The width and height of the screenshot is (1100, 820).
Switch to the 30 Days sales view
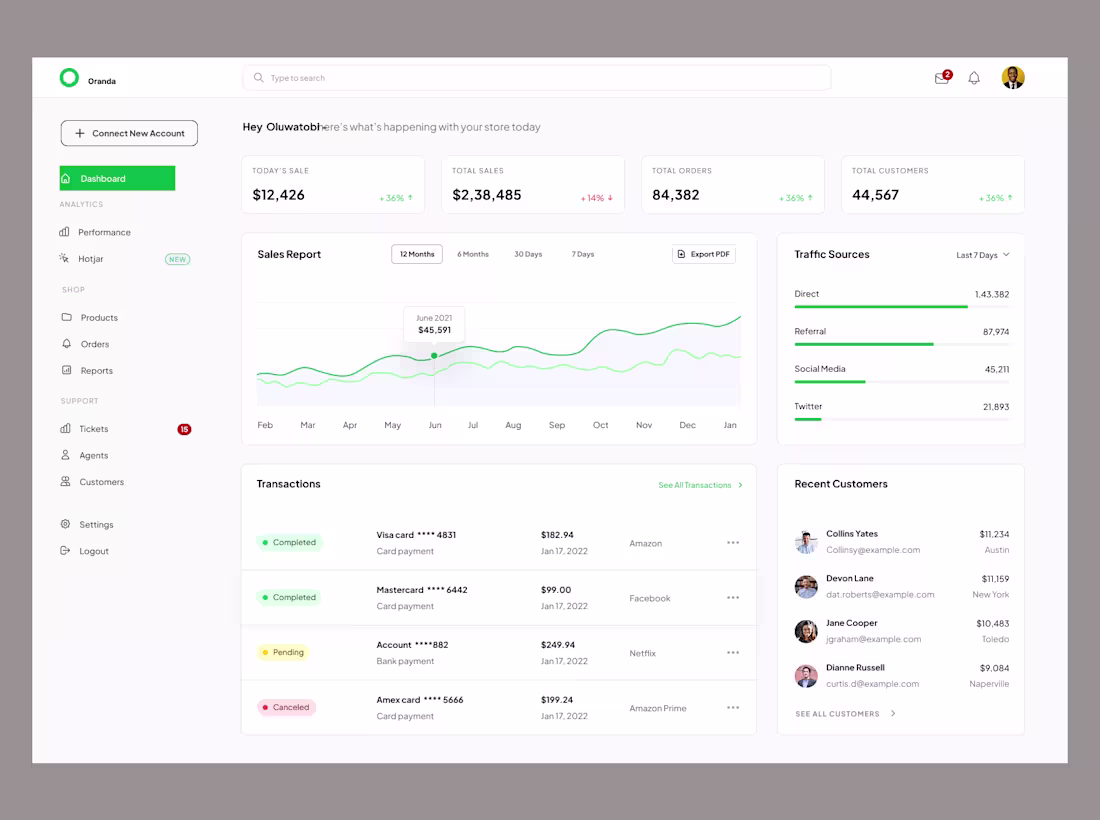[528, 254]
